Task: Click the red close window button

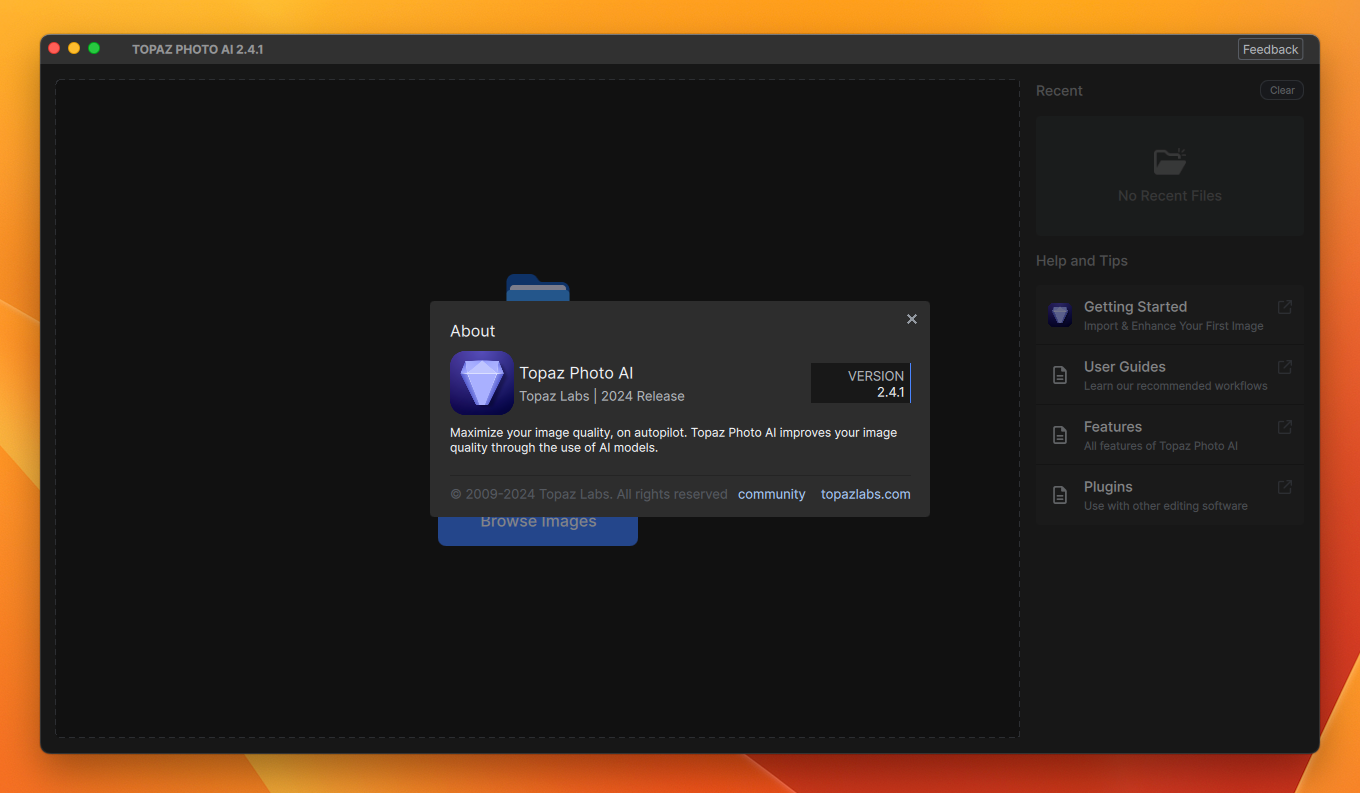Action: [x=54, y=48]
